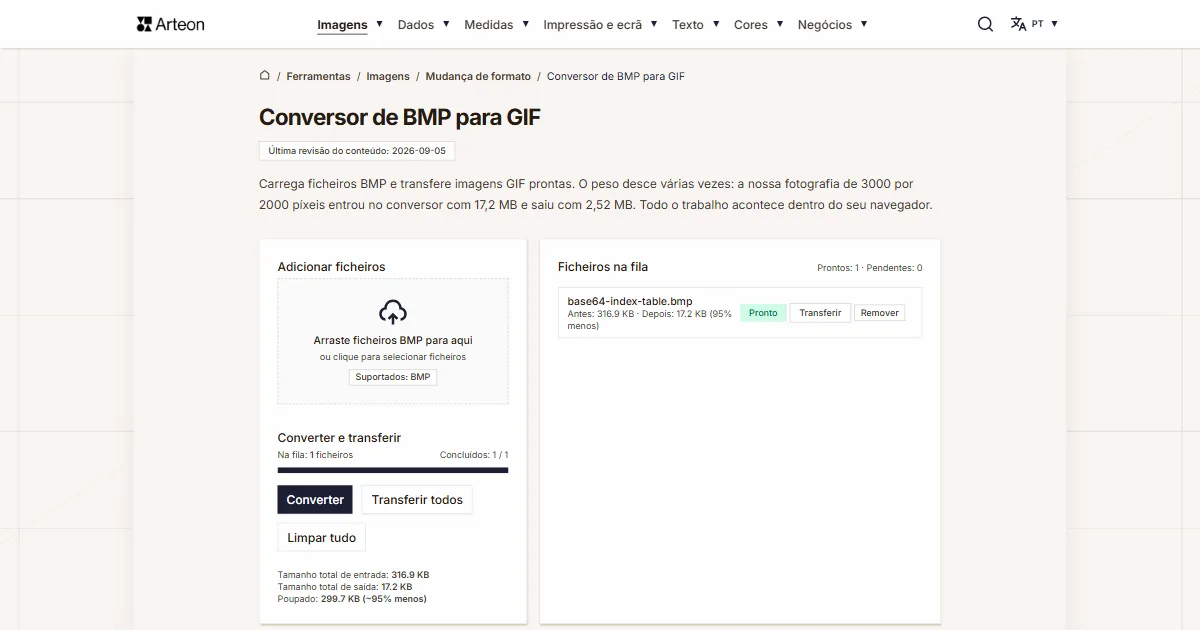Viewport: 1200px width, 630px height.
Task: Open the Cores menu
Action: click(751, 25)
